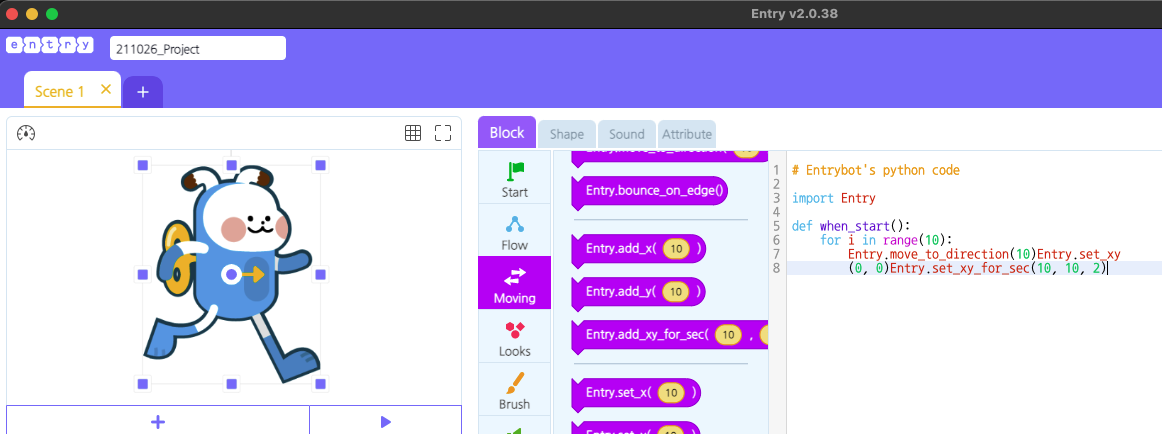Open the Start block category
Image resolution: width=1162 pixels, height=434 pixels.
coord(514,178)
